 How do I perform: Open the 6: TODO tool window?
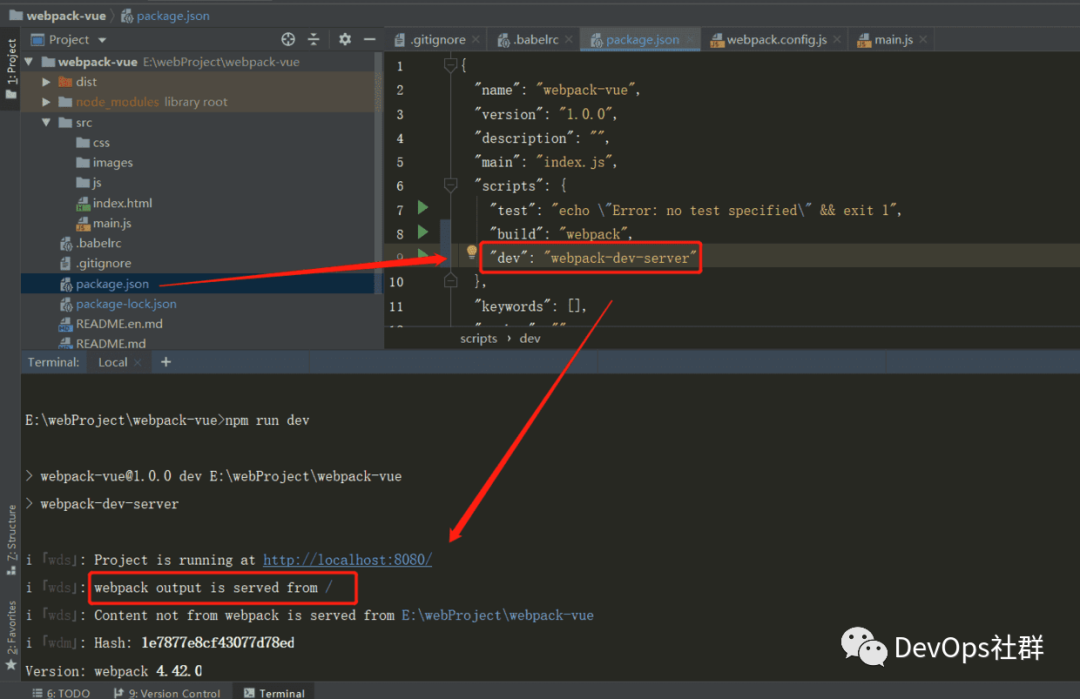[x=61, y=693]
